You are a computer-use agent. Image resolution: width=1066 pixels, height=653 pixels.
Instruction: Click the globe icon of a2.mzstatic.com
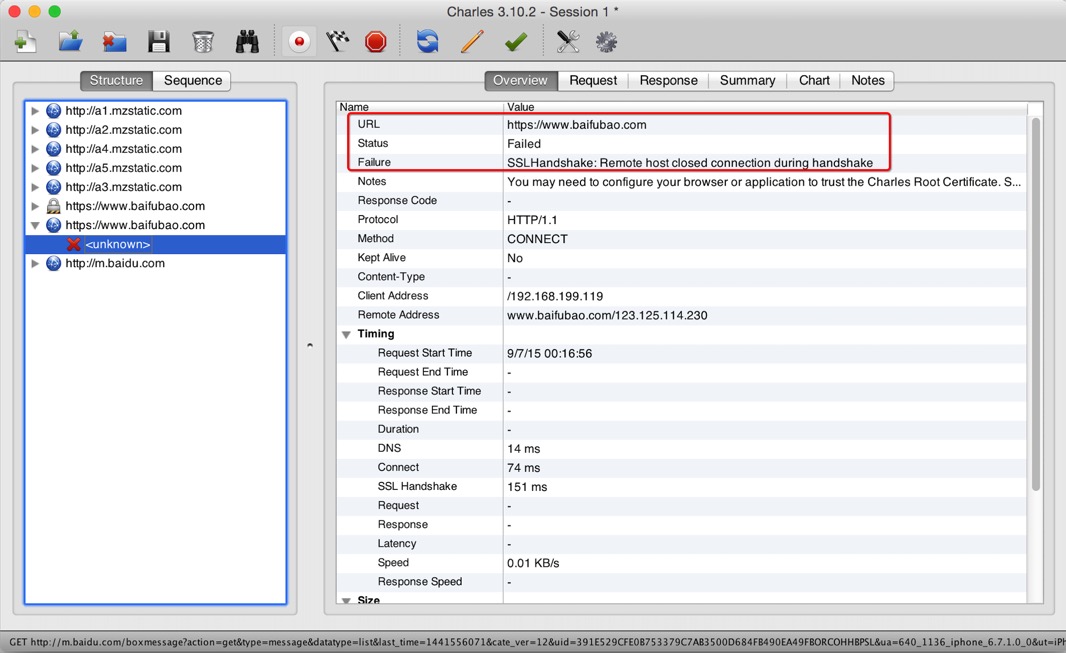(53, 130)
